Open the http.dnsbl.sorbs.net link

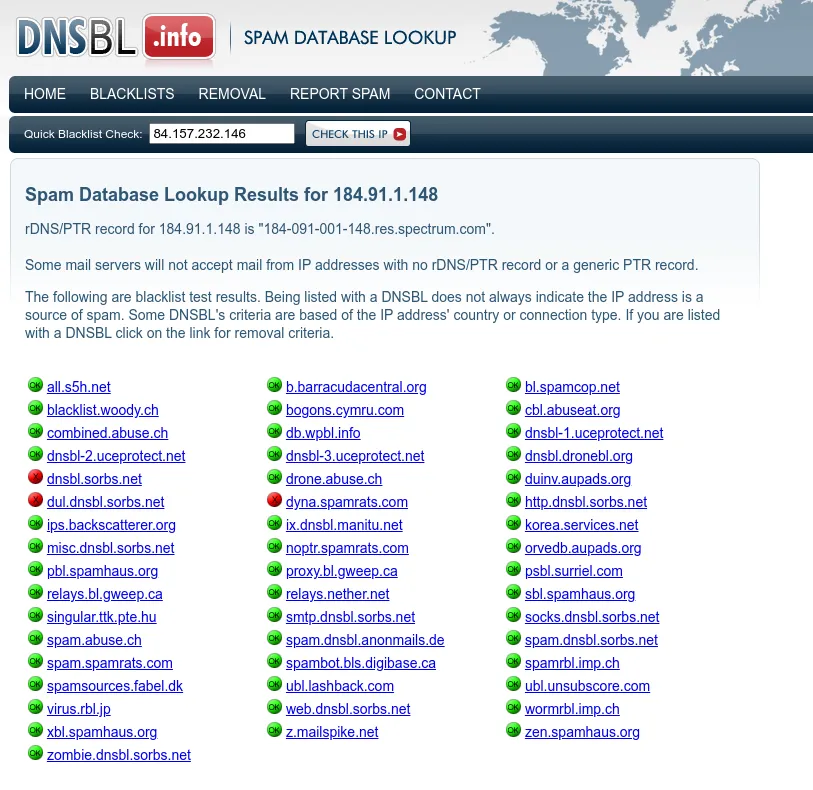point(585,502)
